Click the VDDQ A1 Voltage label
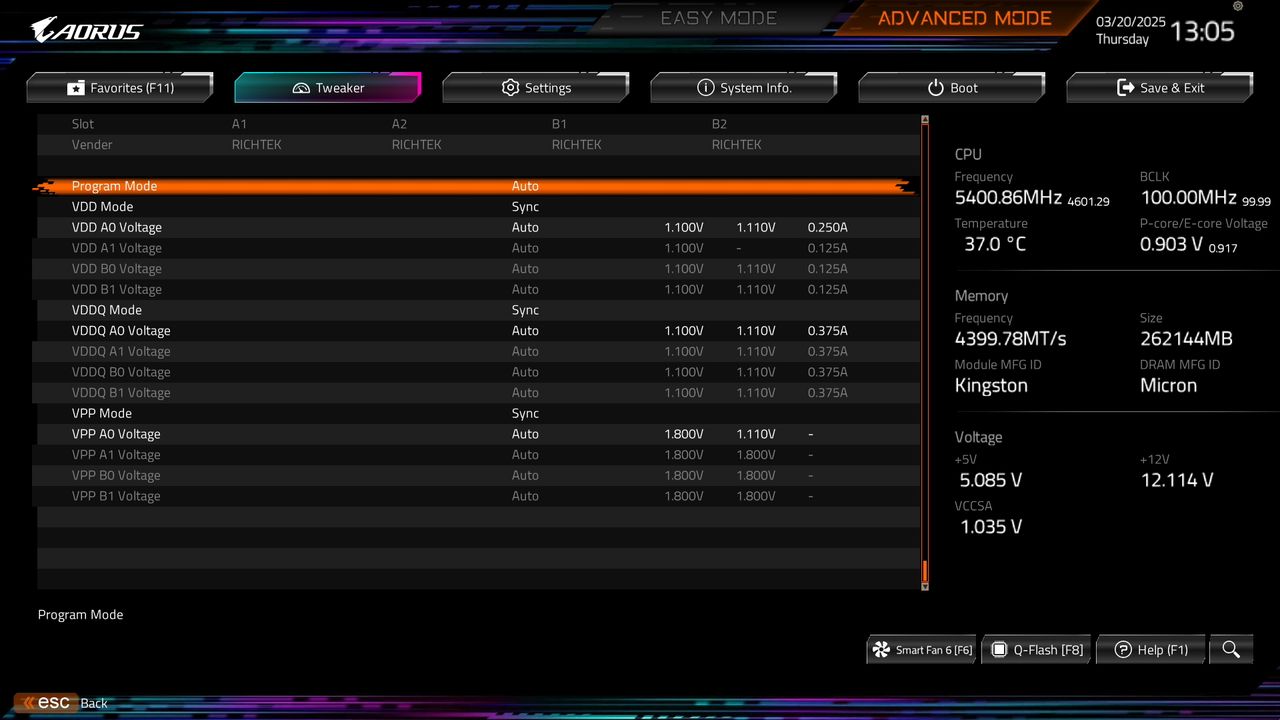This screenshot has width=1280, height=720. [x=121, y=351]
